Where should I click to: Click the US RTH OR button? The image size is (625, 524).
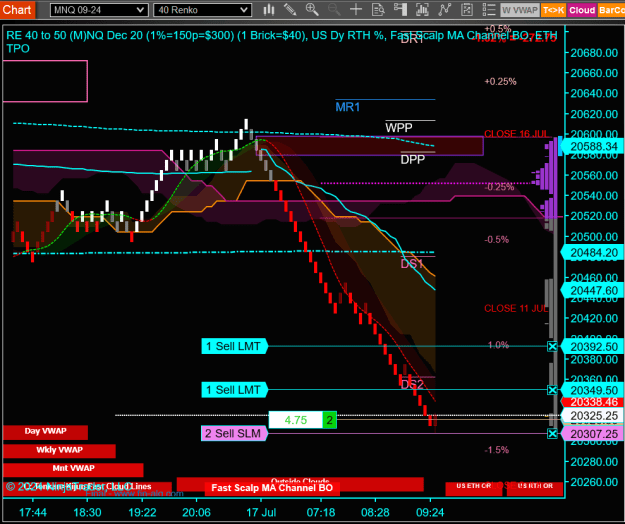tap(535, 489)
